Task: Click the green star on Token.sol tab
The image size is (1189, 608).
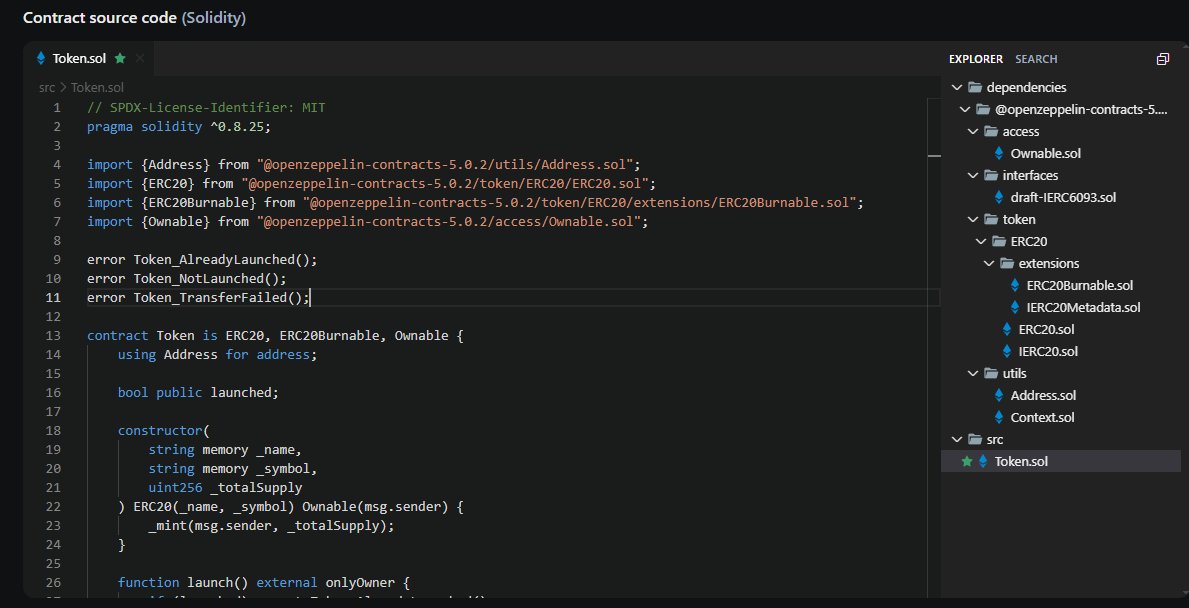Action: point(120,58)
